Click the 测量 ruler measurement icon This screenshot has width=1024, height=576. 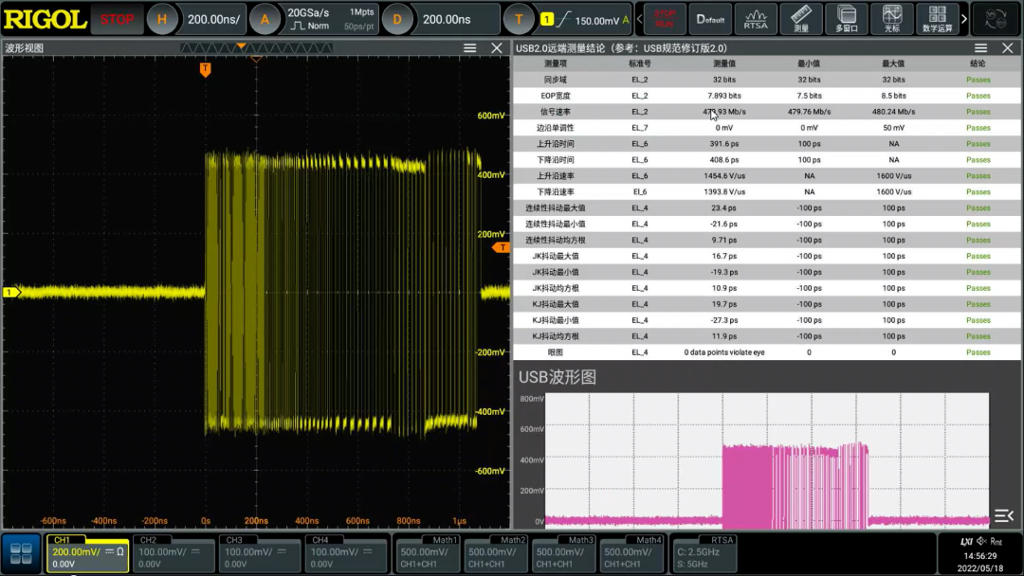[x=800, y=18]
